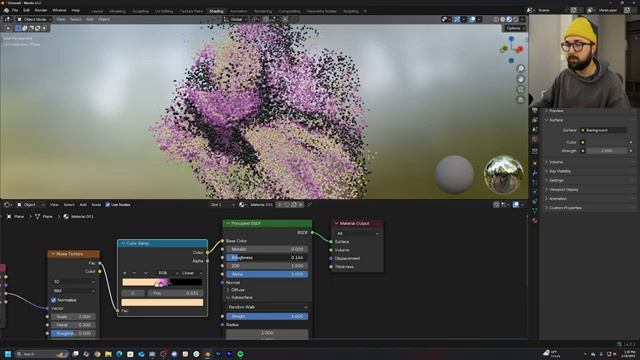Toggle node editor overlay button
The height and width of the screenshot is (360, 640).
(x=516, y=204)
